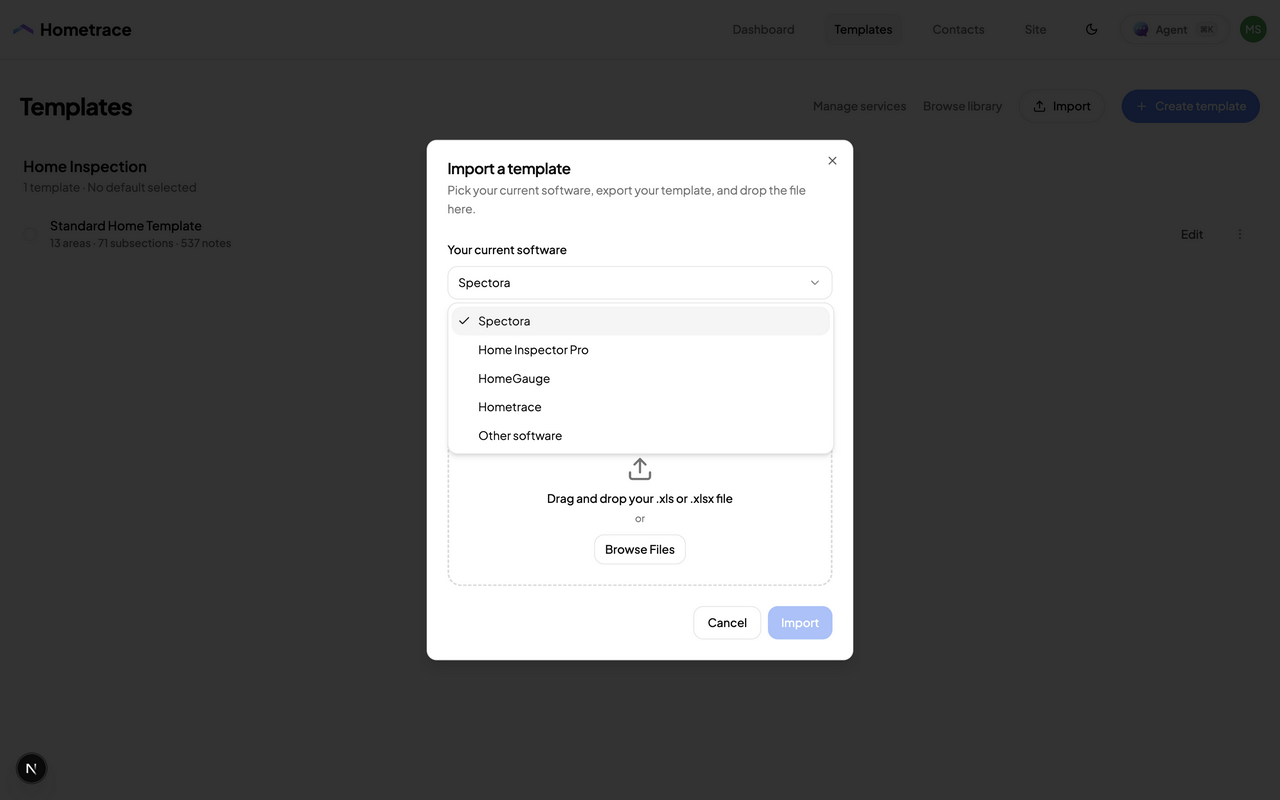Viewport: 1280px width, 800px height.
Task: Click the Home Inspection section heading
Action: 85,167
